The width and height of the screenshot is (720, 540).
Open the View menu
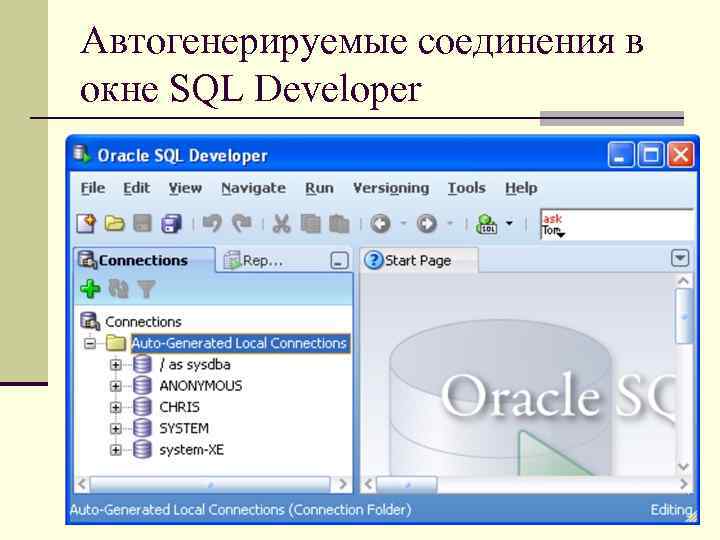tap(185, 188)
